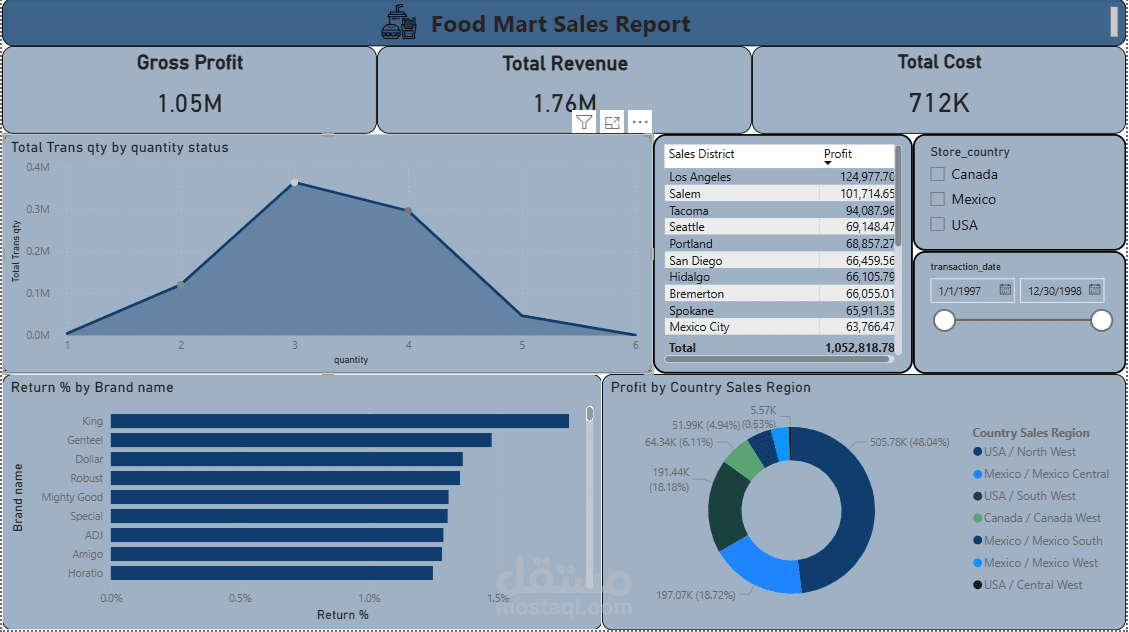Screen dimensions: 1129x632
Task: Select the Total Cost card
Action: pos(939,90)
